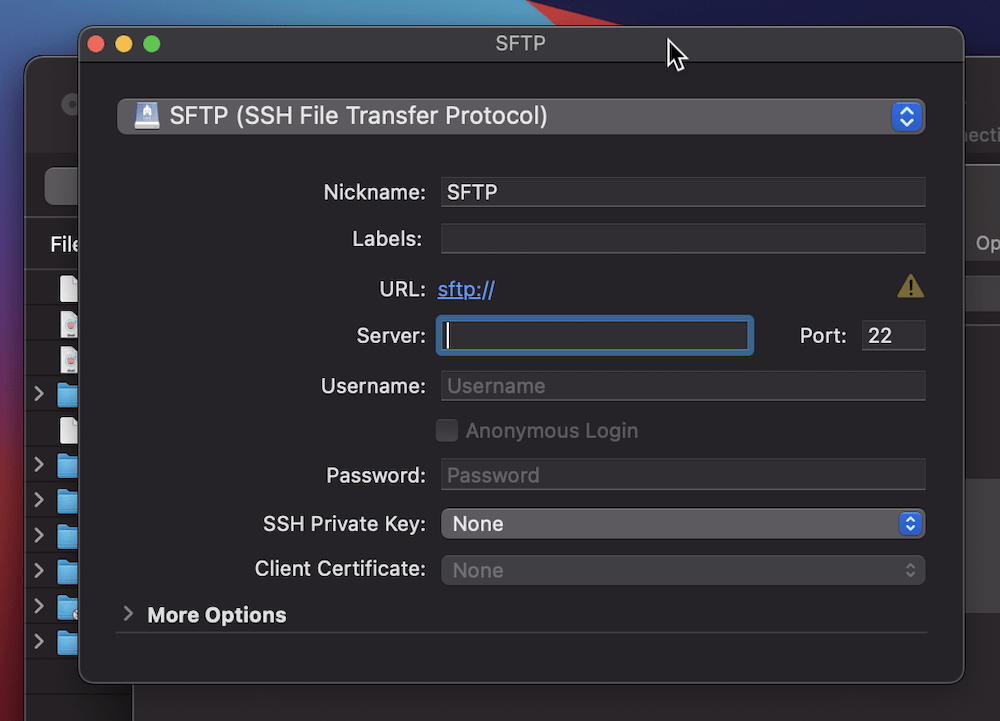The height and width of the screenshot is (721, 1000).
Task: Minimize the SFTP window with yellow button
Action: (124, 44)
